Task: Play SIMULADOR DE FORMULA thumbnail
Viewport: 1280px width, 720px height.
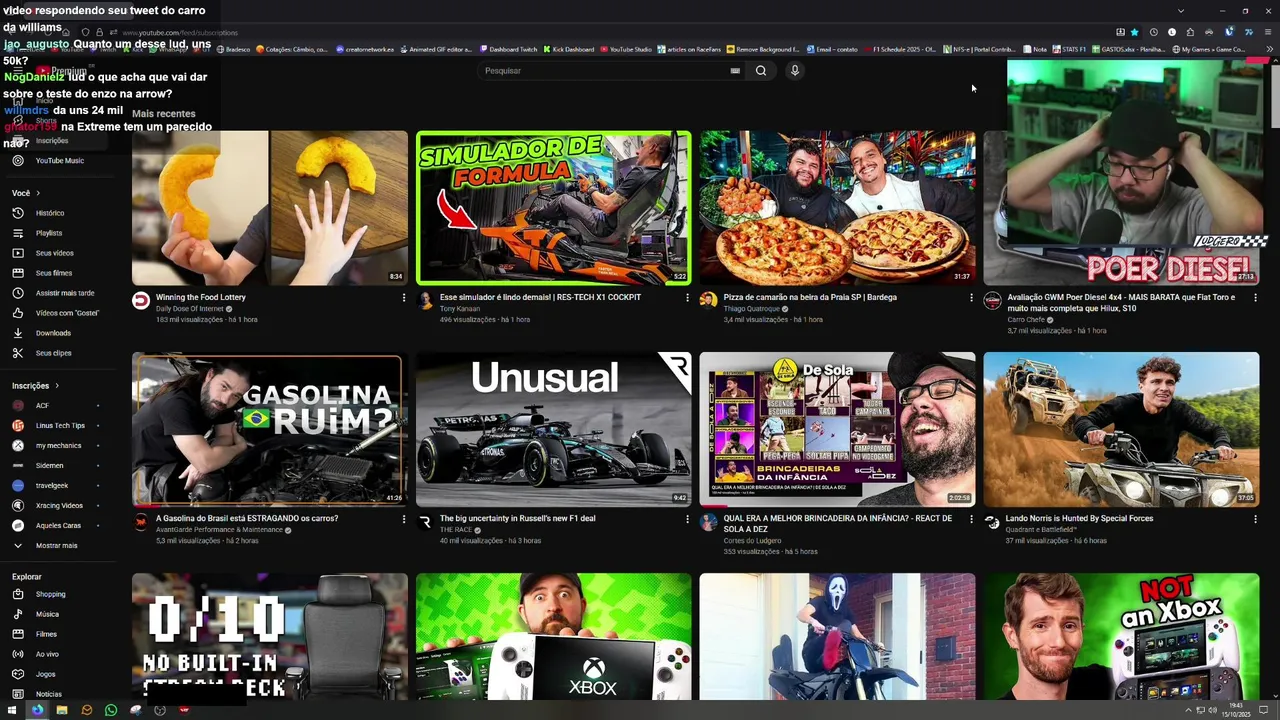Action: (x=553, y=208)
